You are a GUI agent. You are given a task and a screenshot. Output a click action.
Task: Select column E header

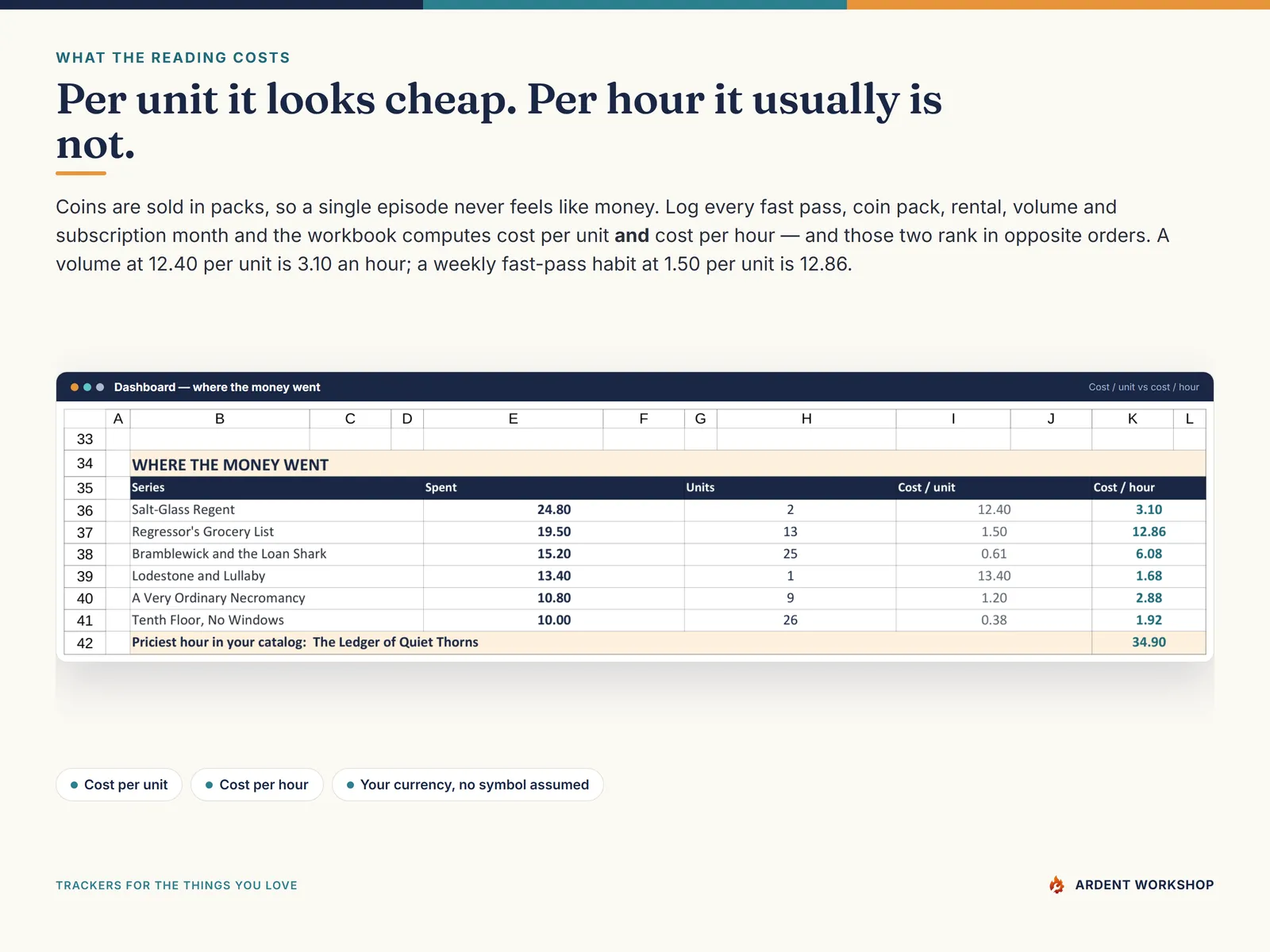point(514,419)
